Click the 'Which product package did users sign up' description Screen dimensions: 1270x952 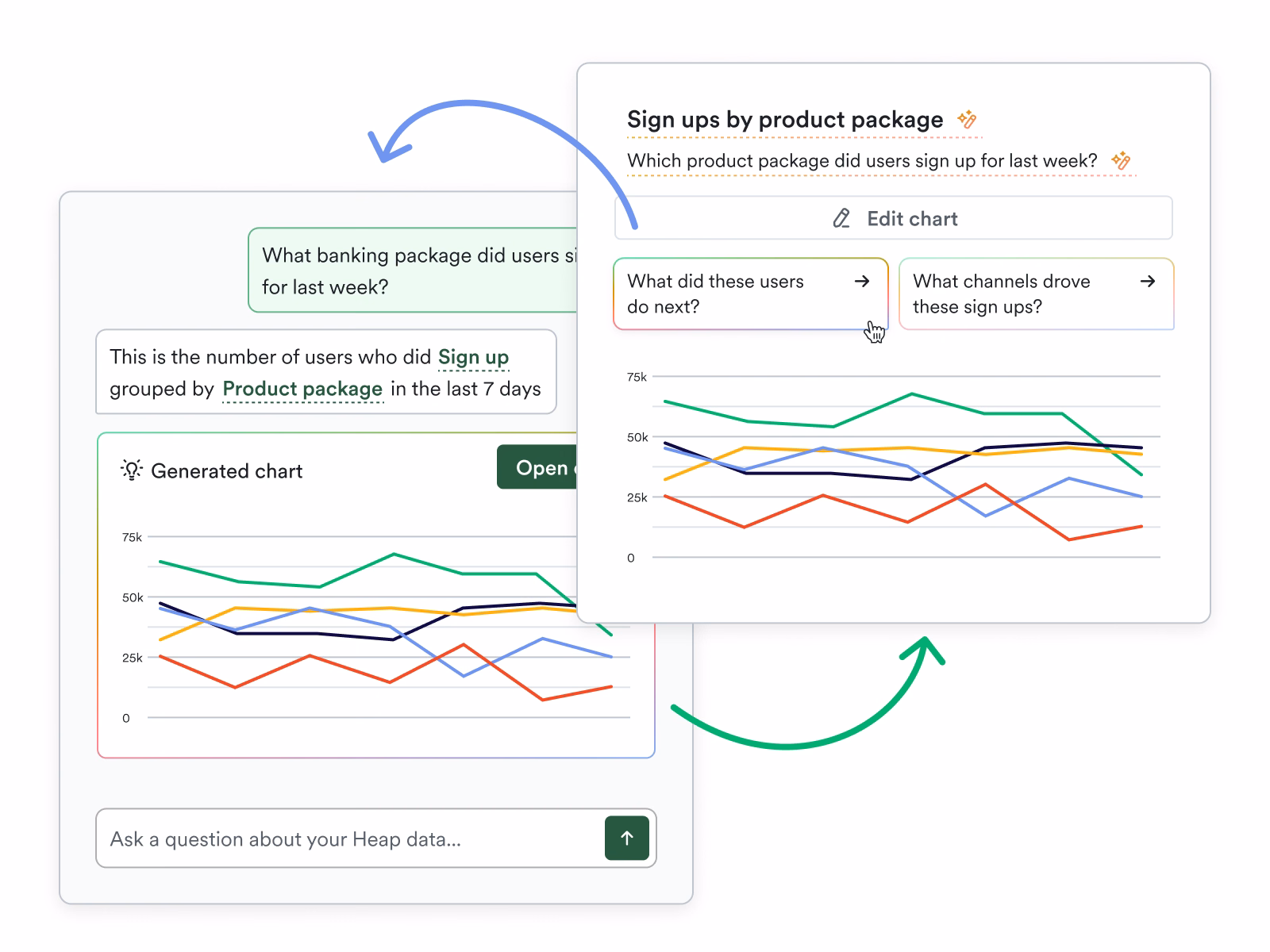[x=861, y=161]
